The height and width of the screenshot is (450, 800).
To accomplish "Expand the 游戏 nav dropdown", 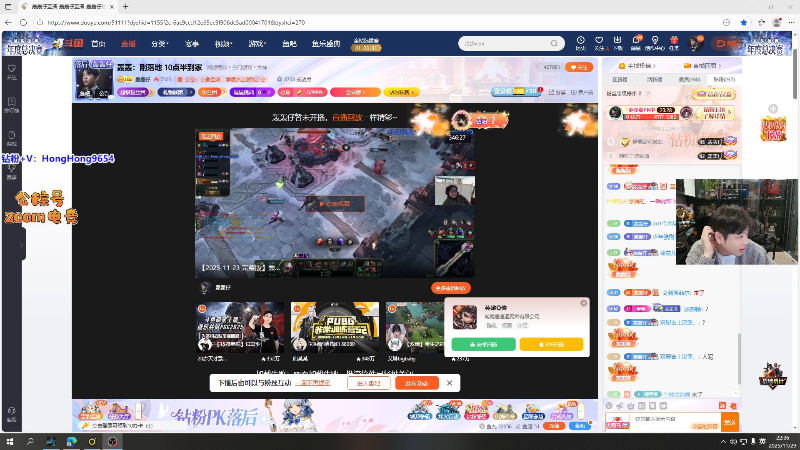I will point(257,44).
